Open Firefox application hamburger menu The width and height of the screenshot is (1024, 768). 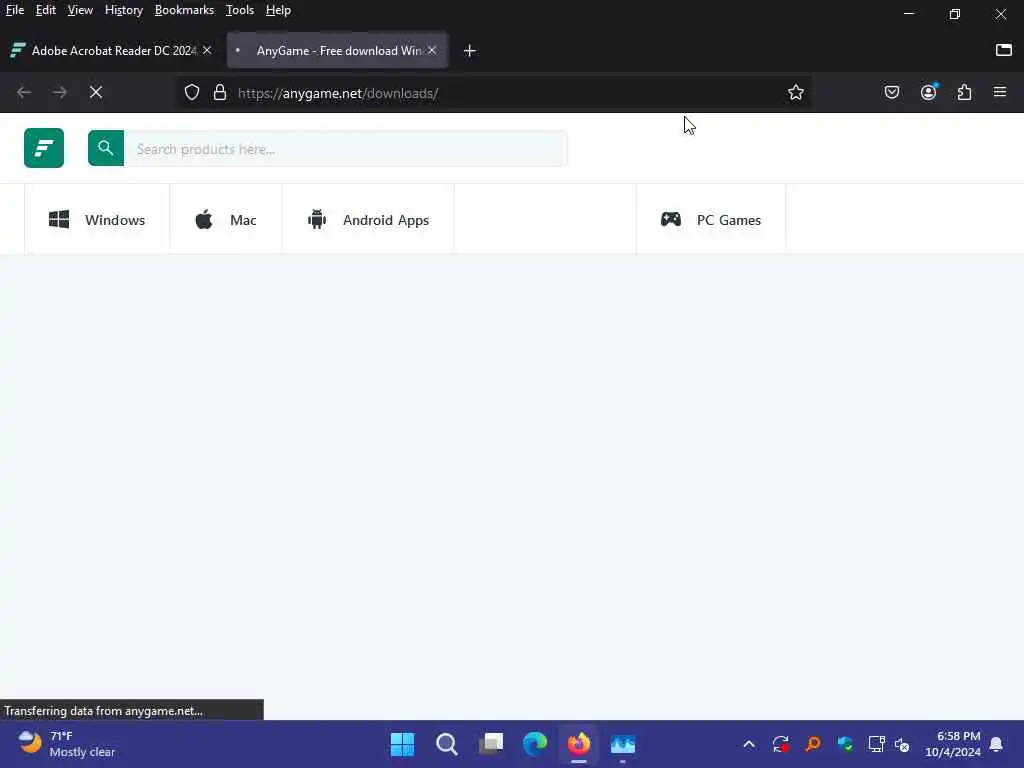click(x=1000, y=93)
